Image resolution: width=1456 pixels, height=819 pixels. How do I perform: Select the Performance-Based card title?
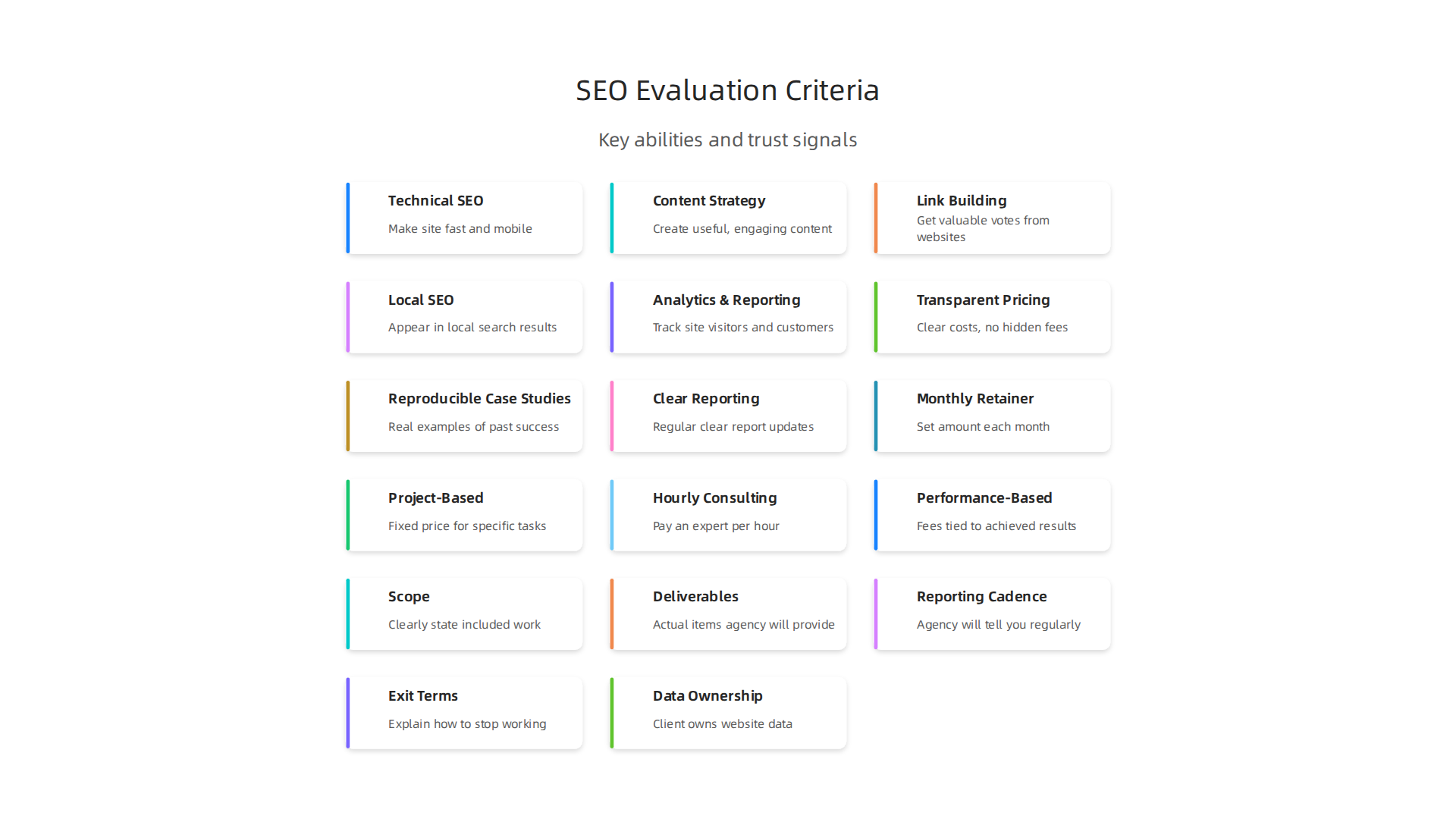pyautogui.click(x=984, y=498)
